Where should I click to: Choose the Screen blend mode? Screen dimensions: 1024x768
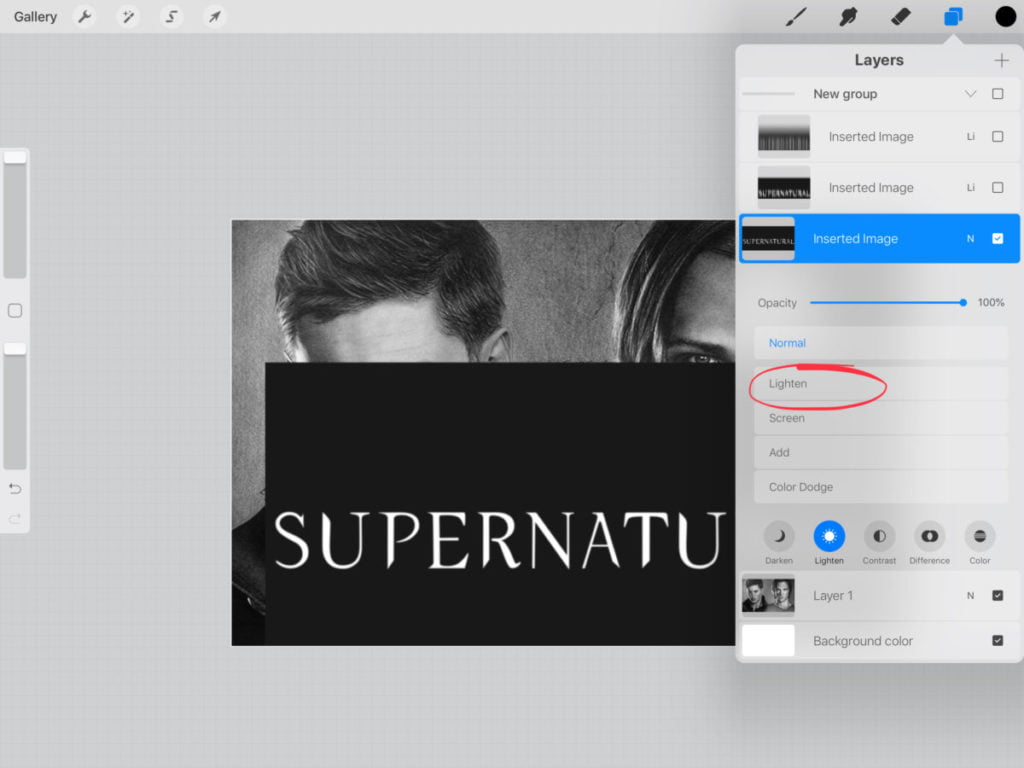point(787,418)
